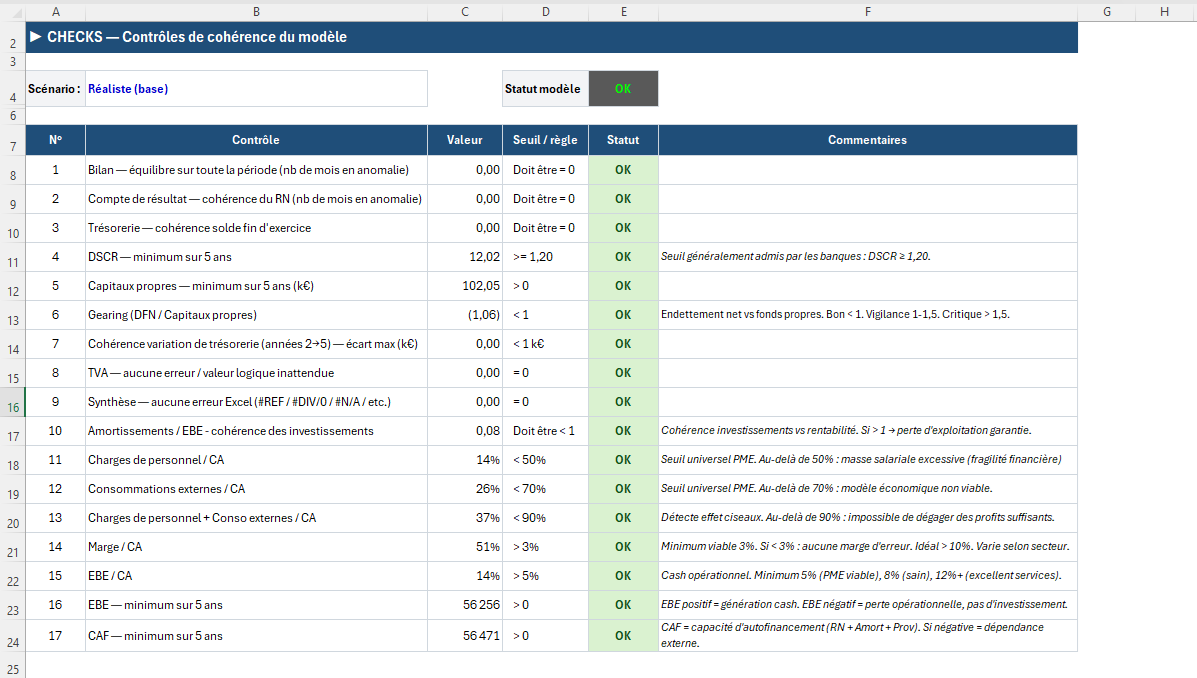Click the OK status for Marge / CA

623,547
